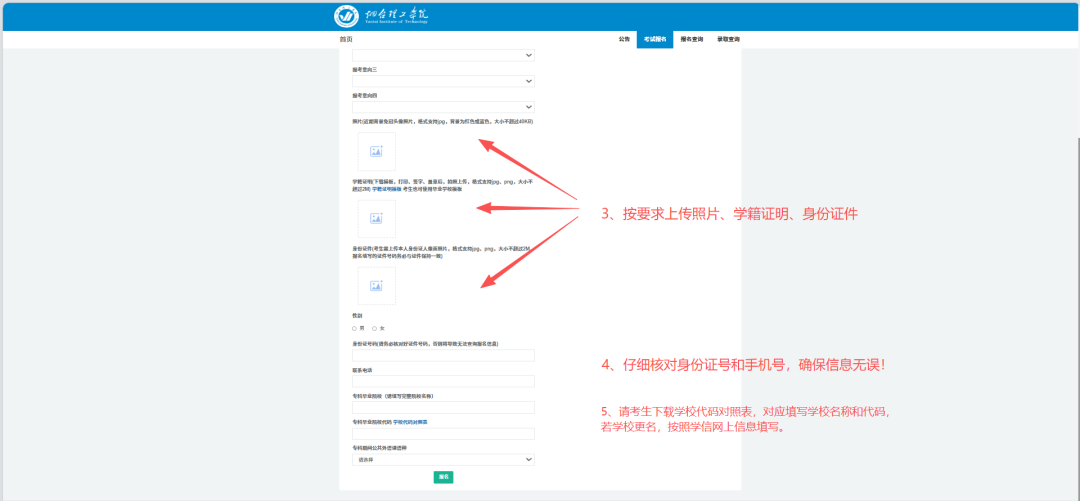Open the 学校代码对照表 link
This screenshot has width=1080, height=501.
411,422
